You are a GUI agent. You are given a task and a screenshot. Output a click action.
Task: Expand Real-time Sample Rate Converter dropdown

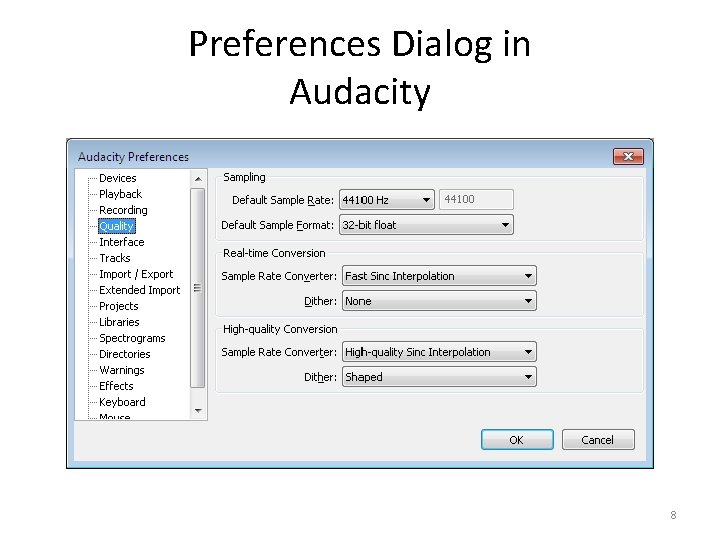pyautogui.click(x=439, y=276)
